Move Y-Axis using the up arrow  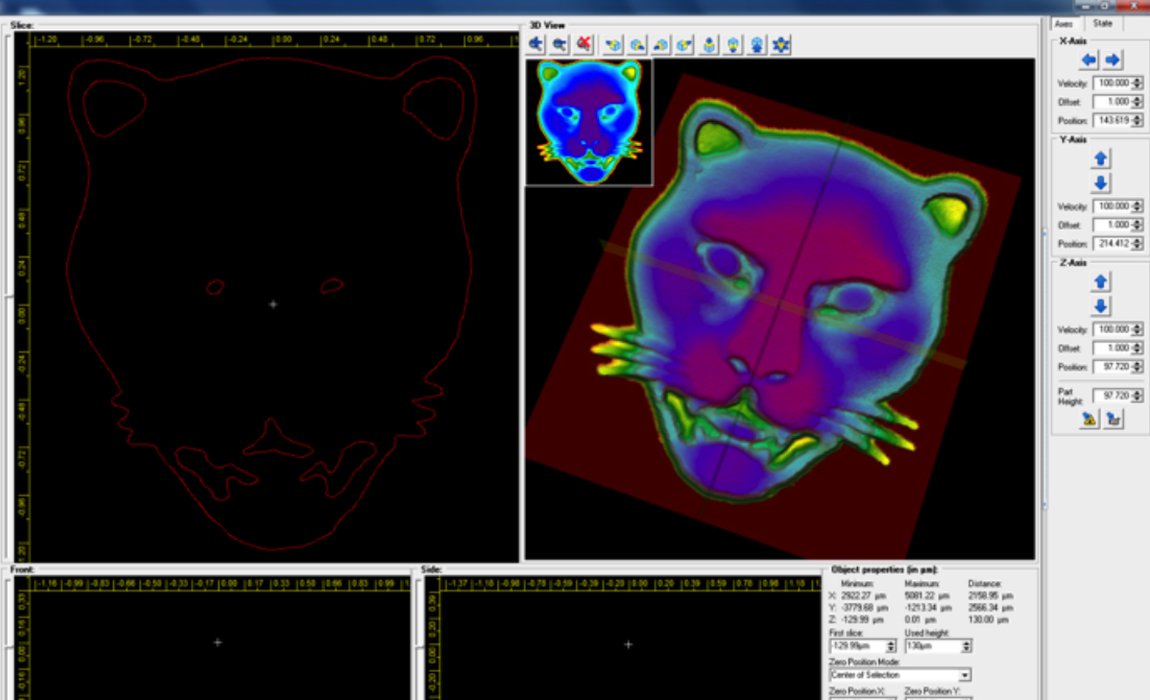[x=1101, y=159]
